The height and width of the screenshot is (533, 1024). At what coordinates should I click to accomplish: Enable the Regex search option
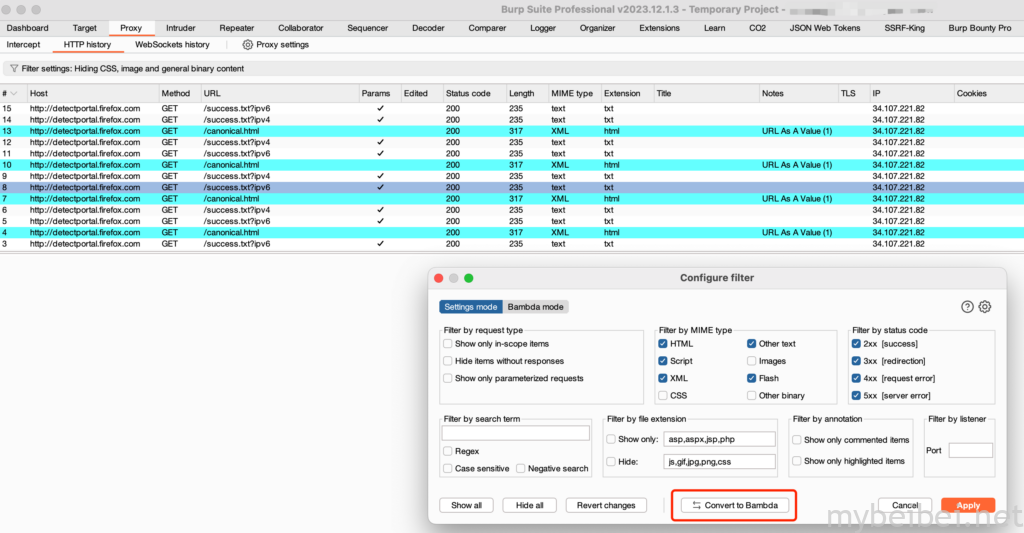[447, 451]
